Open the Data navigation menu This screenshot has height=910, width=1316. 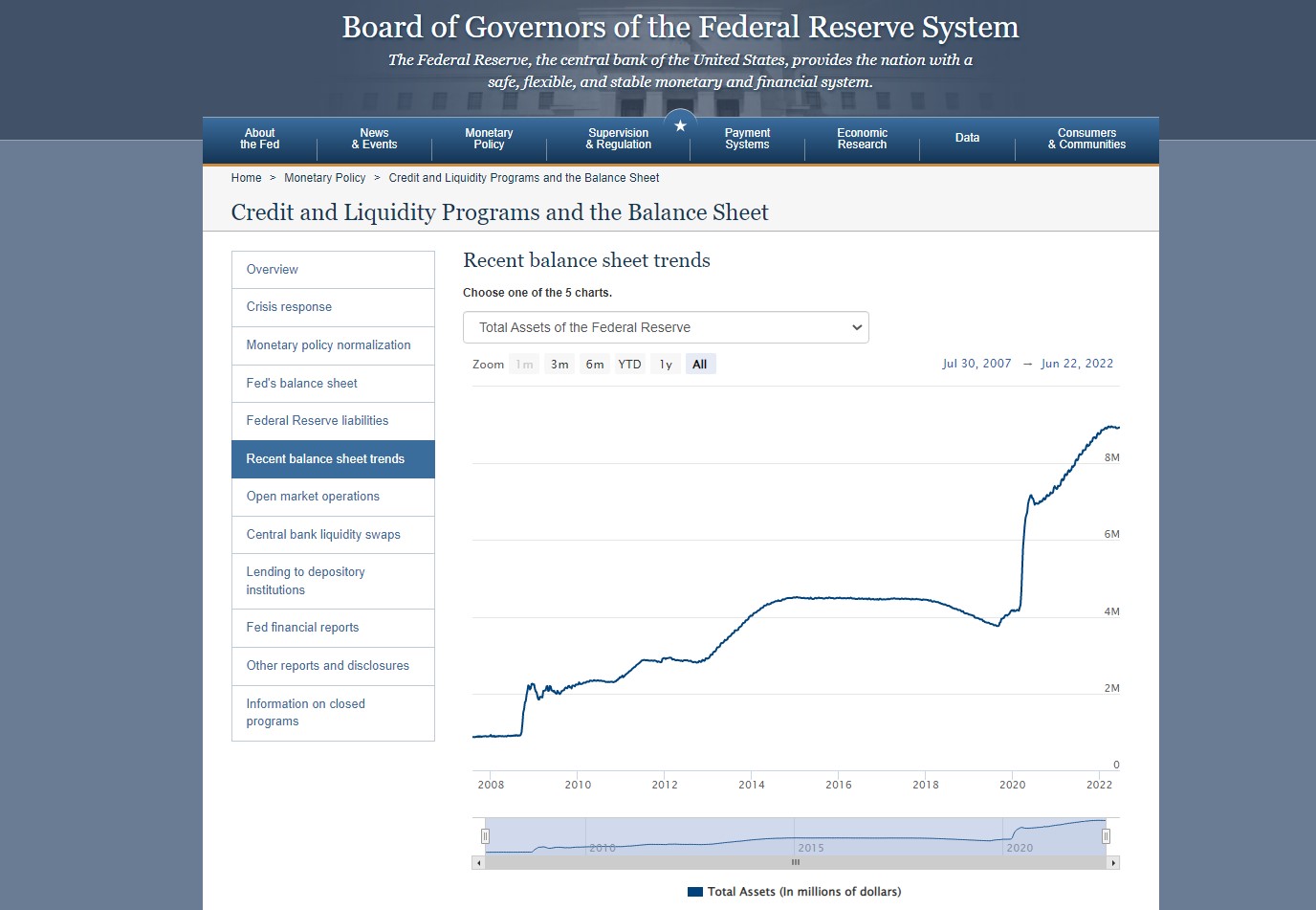click(967, 139)
